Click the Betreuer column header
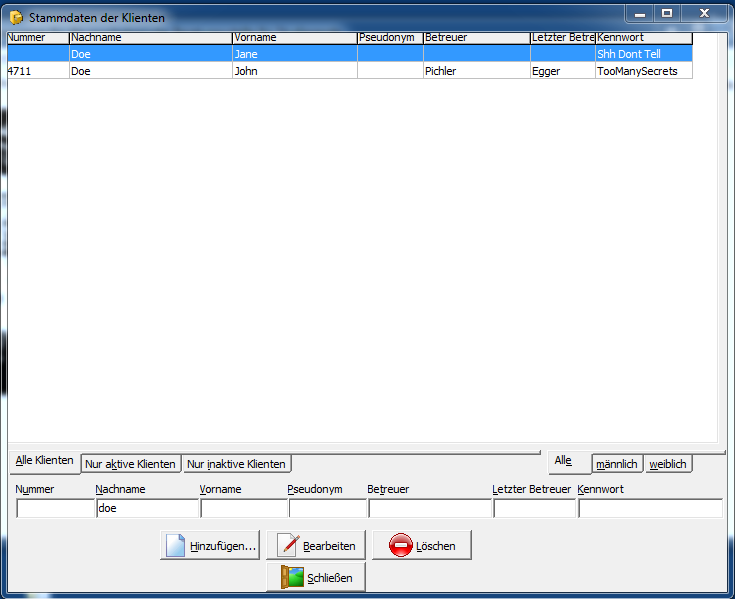This screenshot has width=735, height=599. 476,38
